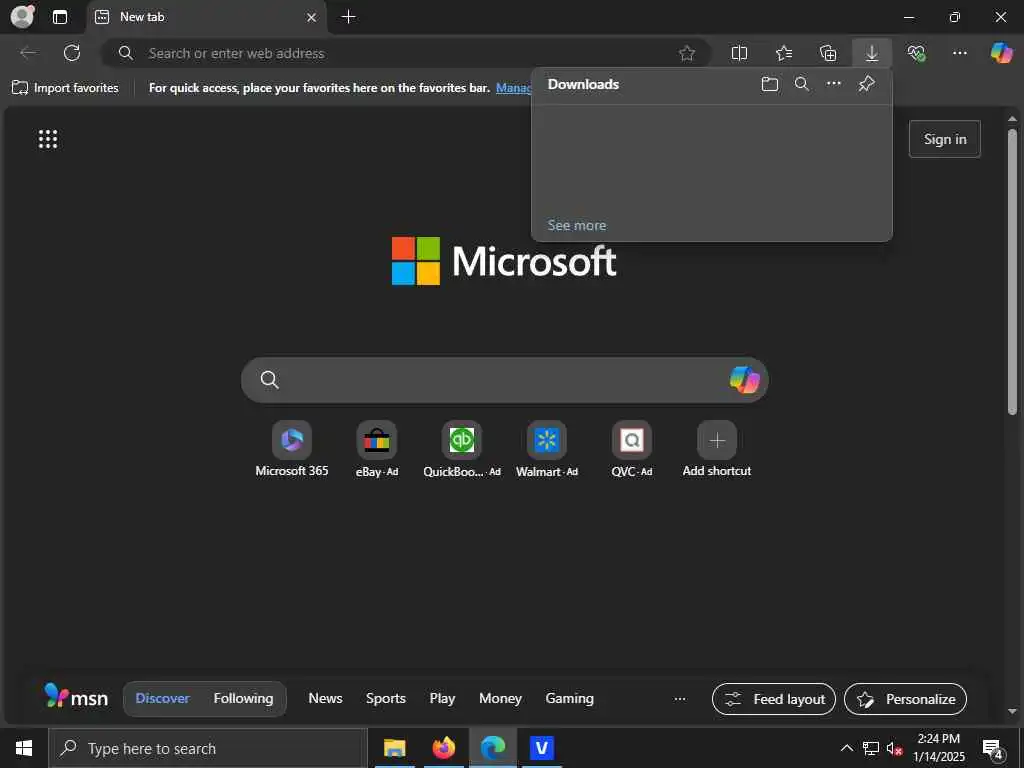Open the Sports feed tab
The width and height of the screenshot is (1024, 768).
(x=385, y=698)
